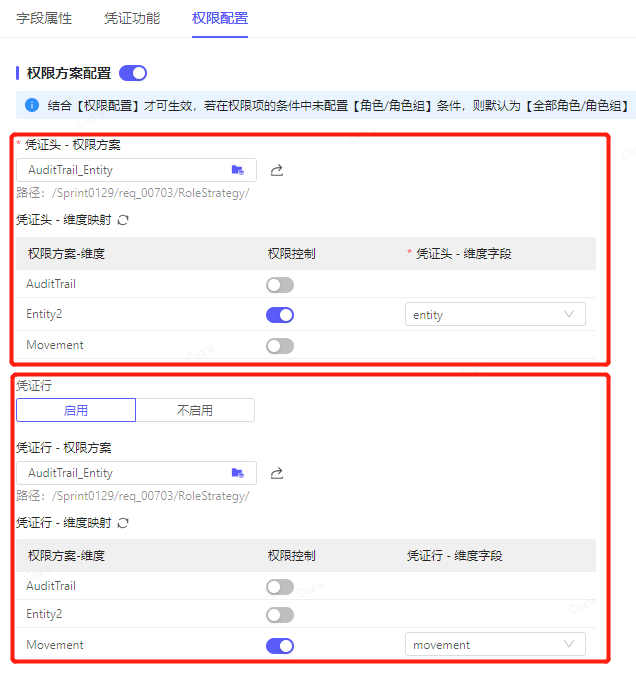Open the entity dimension field dropdown

tap(494, 315)
